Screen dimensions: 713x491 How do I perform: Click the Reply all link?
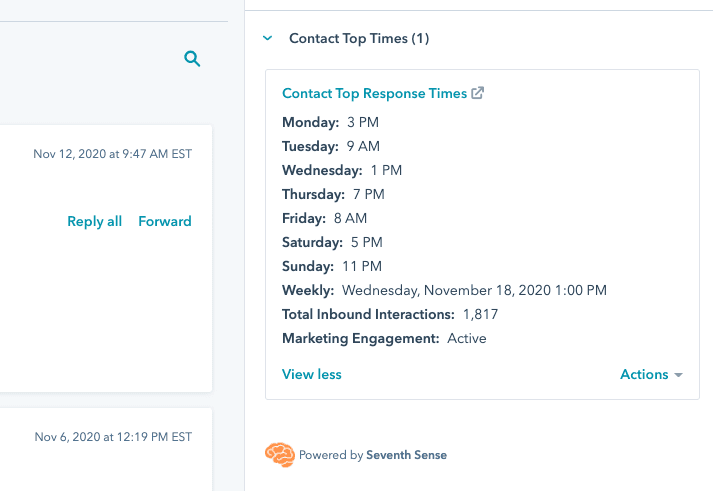tap(94, 221)
